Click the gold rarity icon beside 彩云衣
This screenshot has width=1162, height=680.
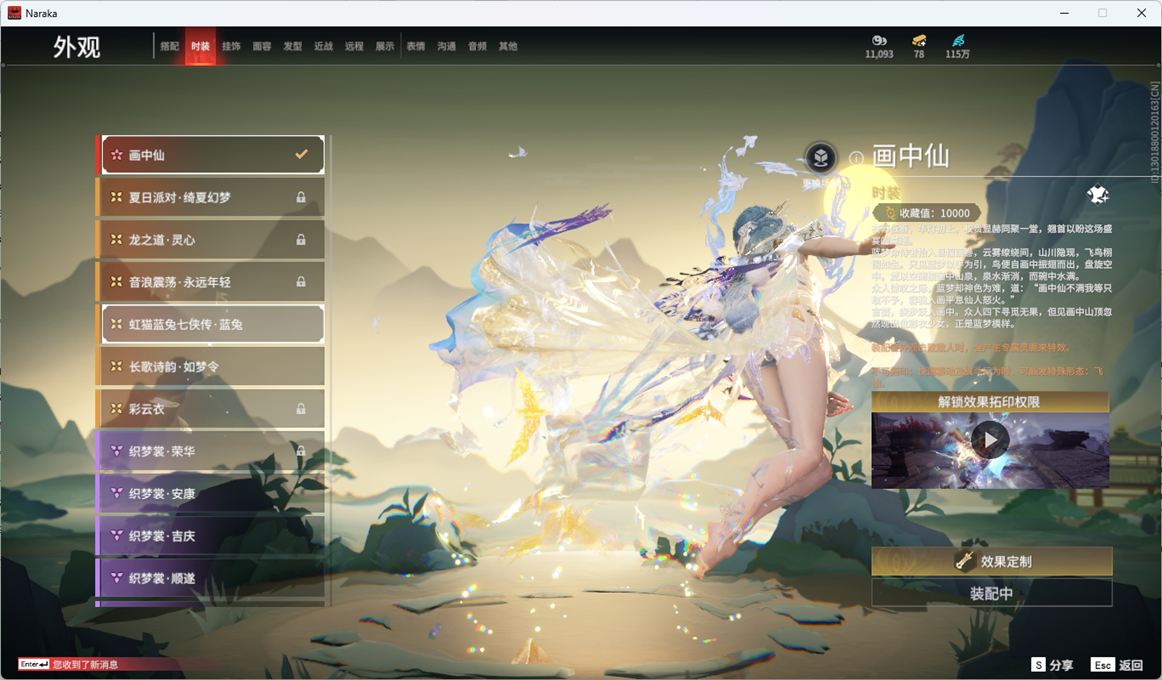(116, 408)
